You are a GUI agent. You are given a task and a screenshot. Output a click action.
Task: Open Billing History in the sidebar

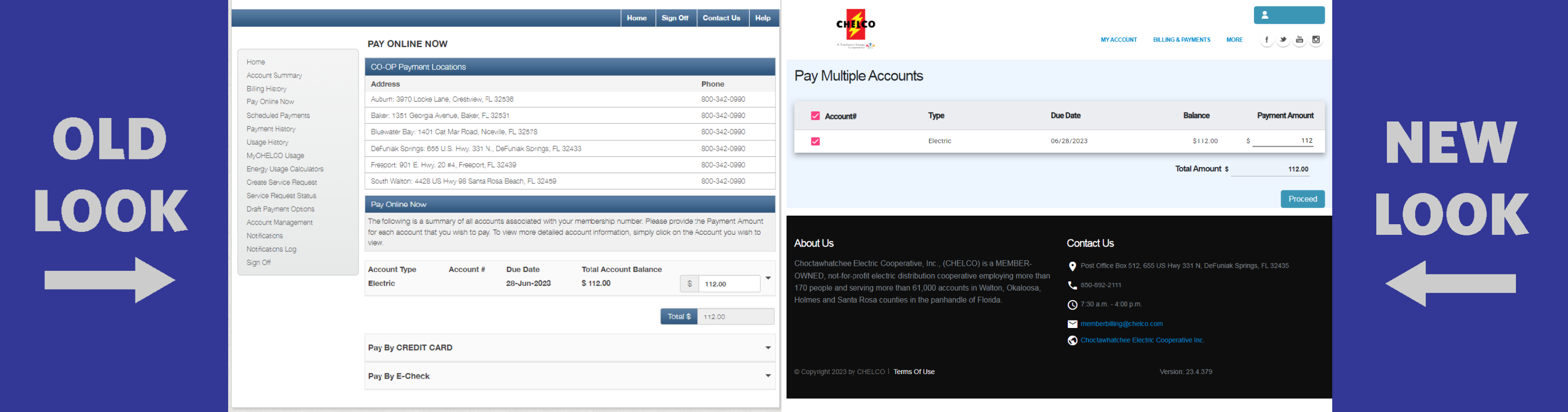click(267, 89)
